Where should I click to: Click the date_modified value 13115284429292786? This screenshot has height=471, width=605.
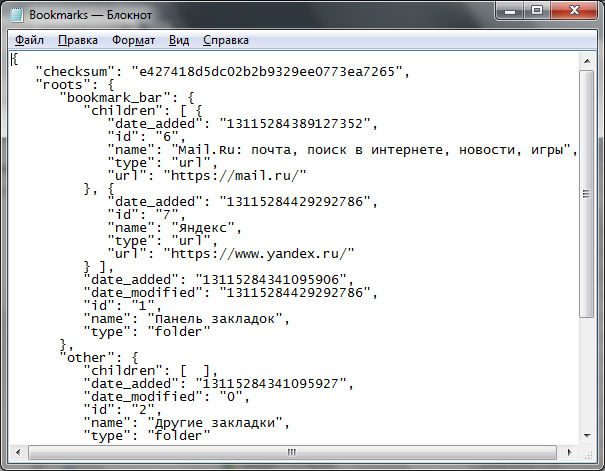coord(295,293)
